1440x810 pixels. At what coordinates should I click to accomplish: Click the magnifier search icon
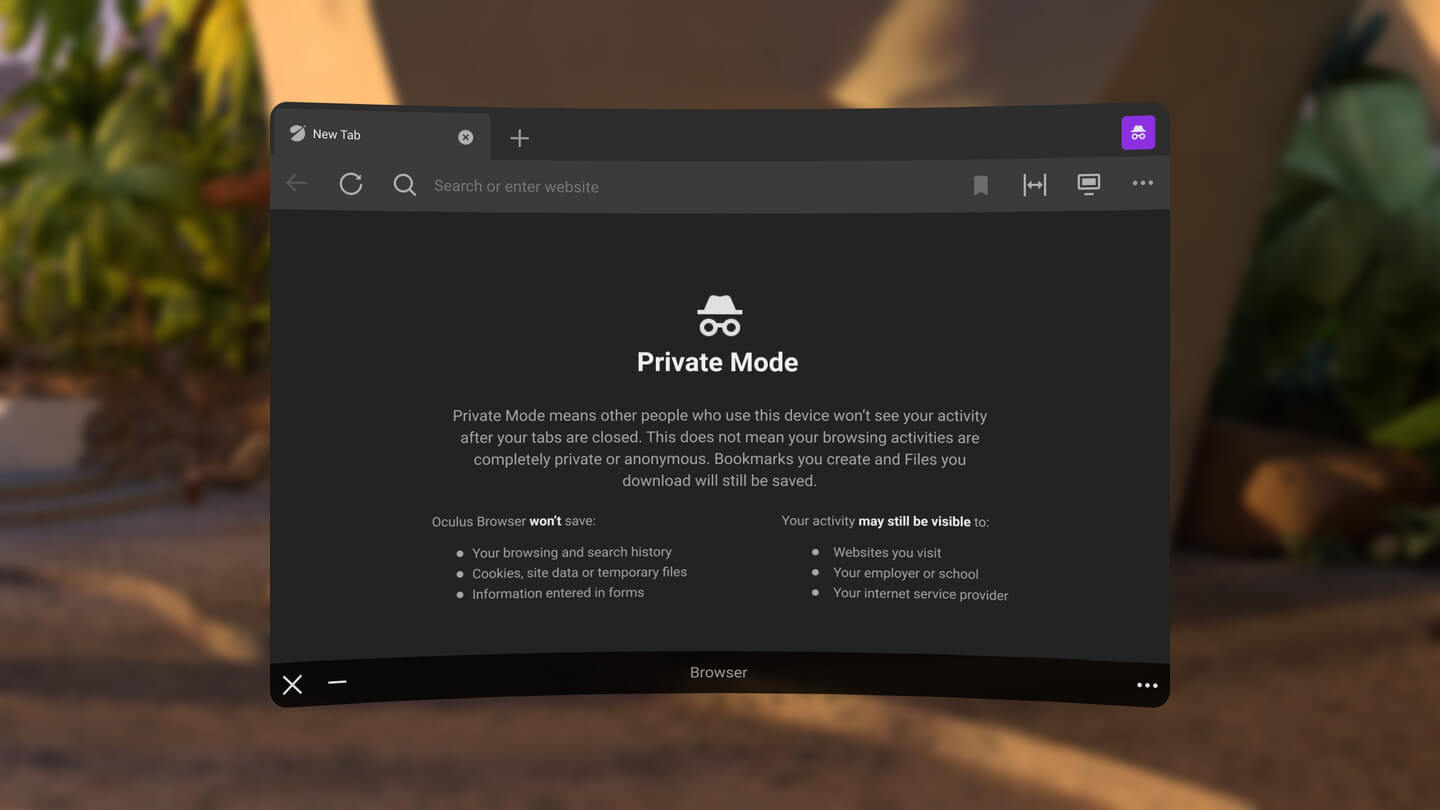(x=404, y=185)
